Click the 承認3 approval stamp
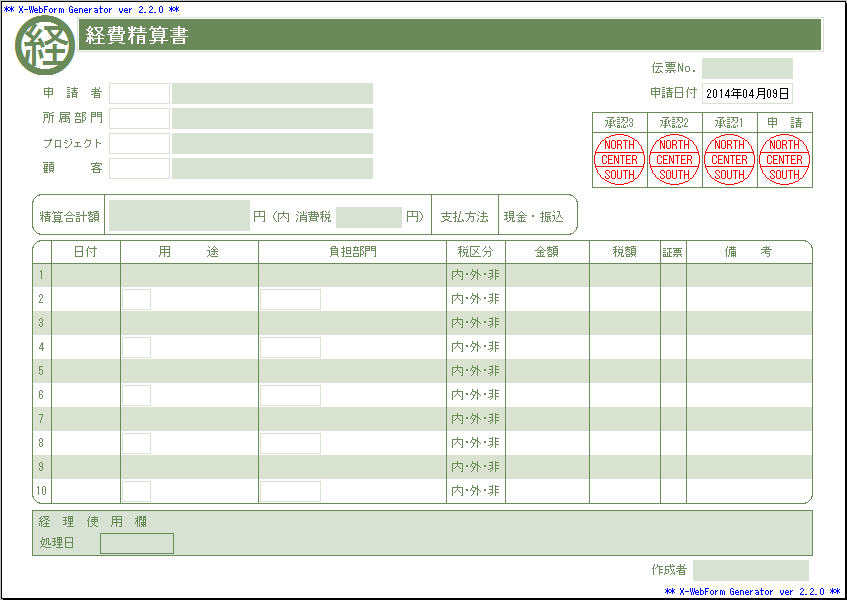The height and width of the screenshot is (600, 847). [620, 160]
